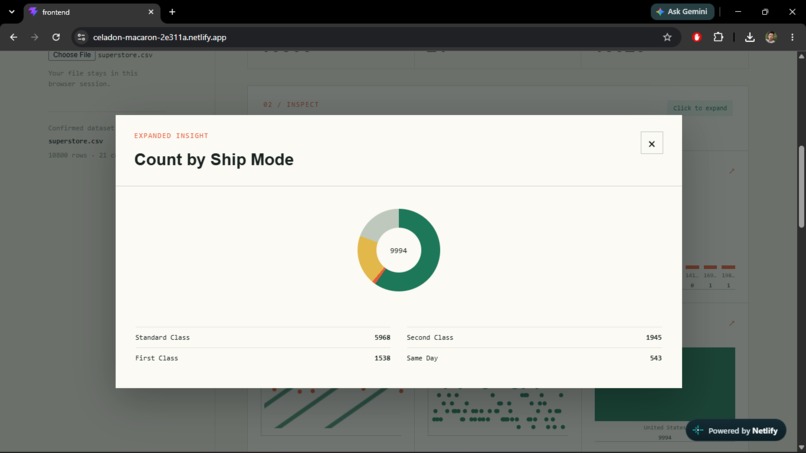Click the address bar URL
The width and height of the screenshot is (806, 453).
point(159,37)
